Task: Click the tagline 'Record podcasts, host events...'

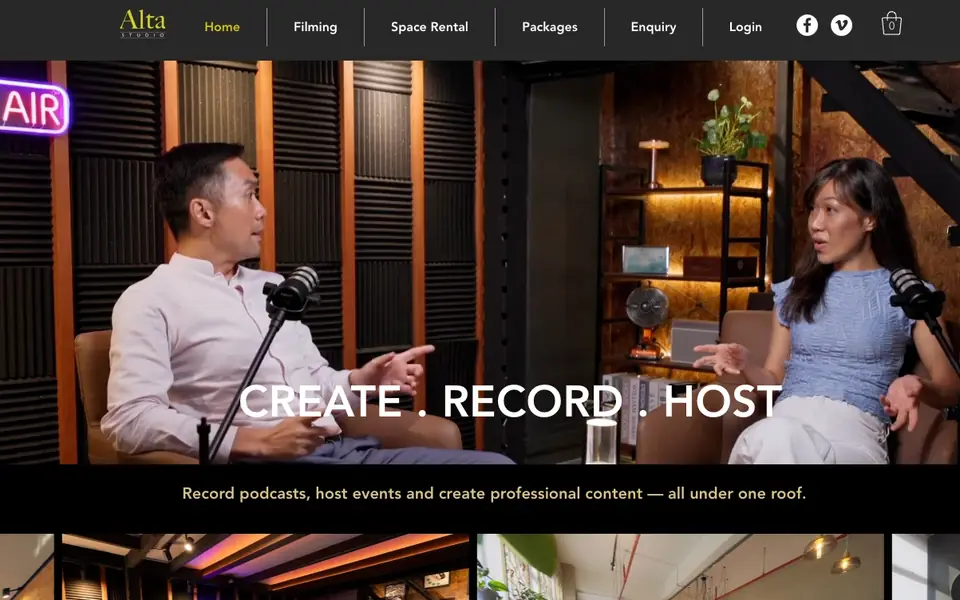Action: [x=494, y=493]
